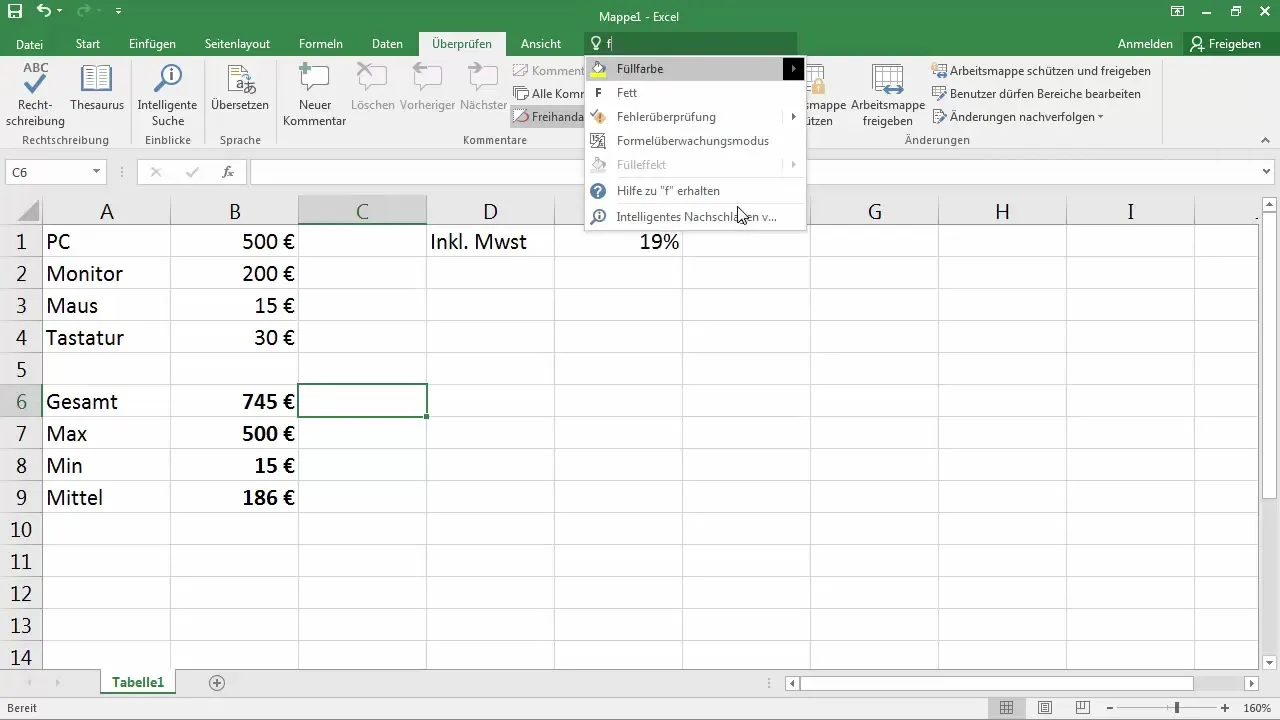Switch to the Daten tab
This screenshot has width=1280, height=720.
click(387, 44)
